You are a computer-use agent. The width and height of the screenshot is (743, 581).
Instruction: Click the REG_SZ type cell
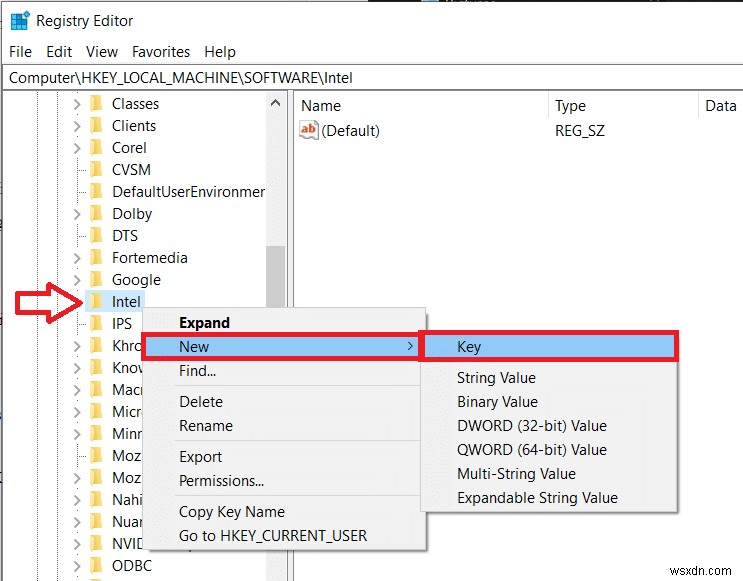tap(580, 131)
